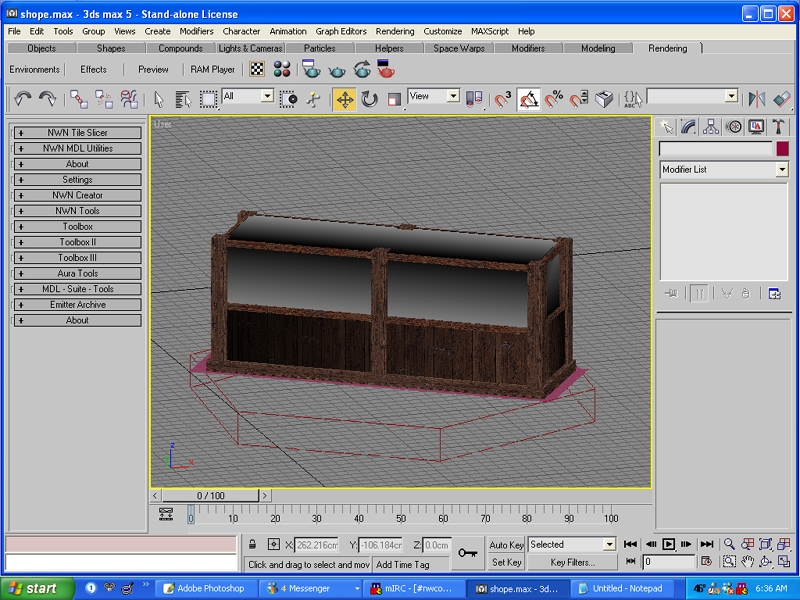Open the Graph Editors menu
Image resolution: width=800 pixels, height=600 pixels.
pyautogui.click(x=341, y=31)
